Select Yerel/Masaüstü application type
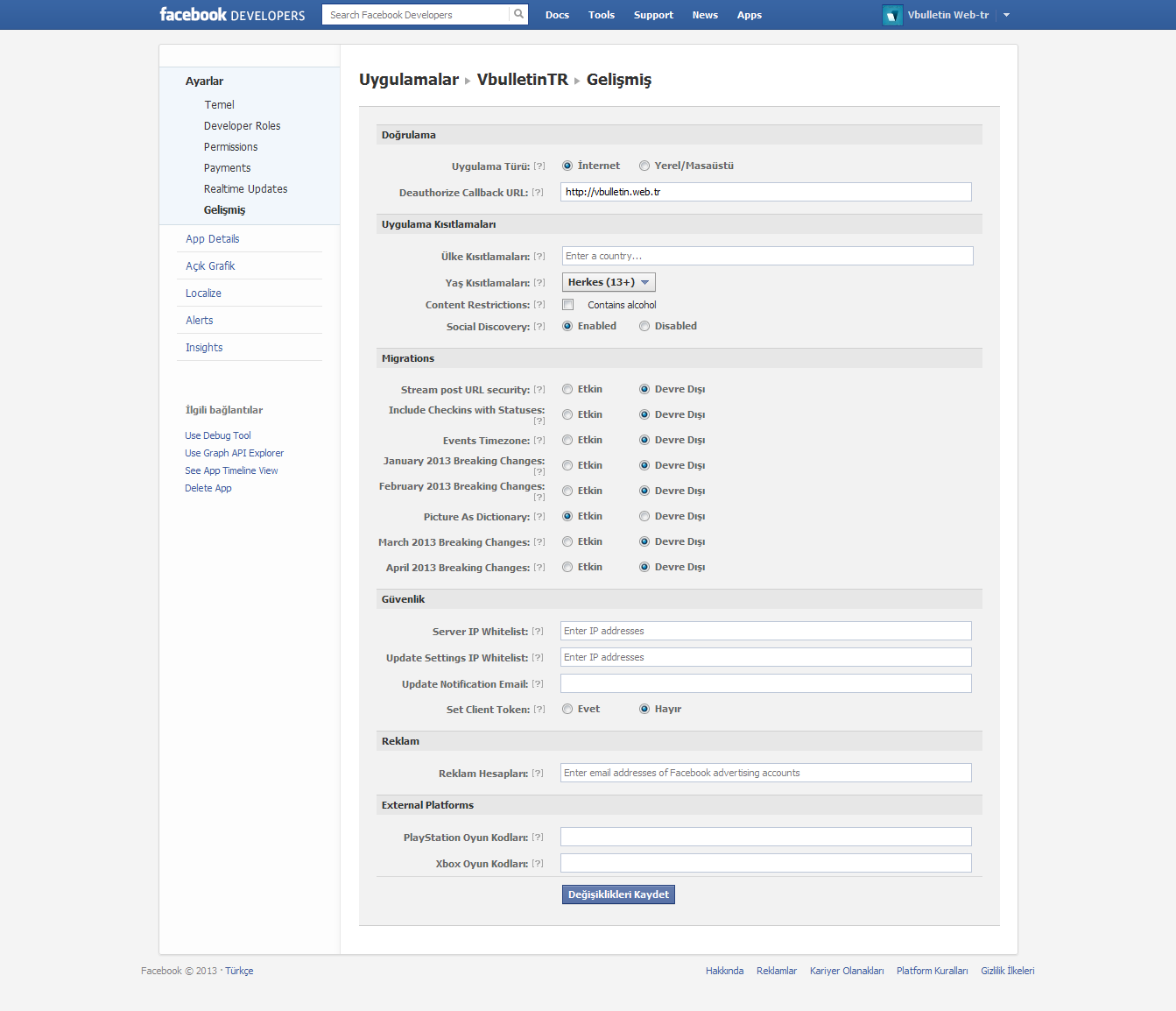Viewport: 1176px width, 1011px height. [x=644, y=166]
